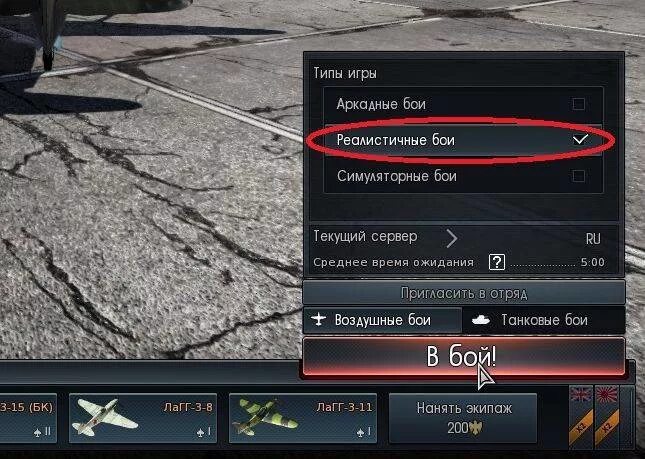Enable the Симуляторные бои checkbox
The height and width of the screenshot is (459, 645).
tap(579, 176)
